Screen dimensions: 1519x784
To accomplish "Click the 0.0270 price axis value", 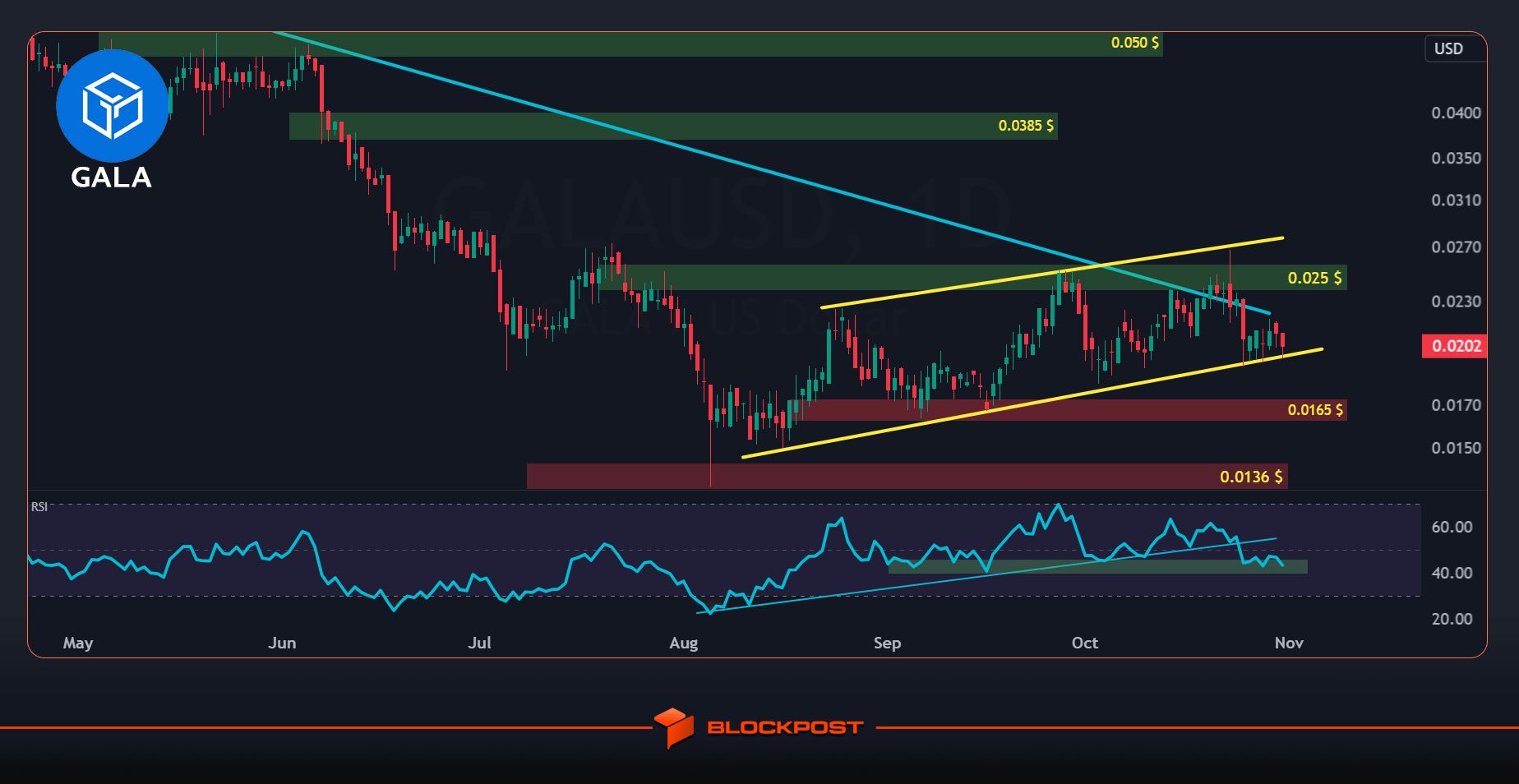I will point(1457,247).
